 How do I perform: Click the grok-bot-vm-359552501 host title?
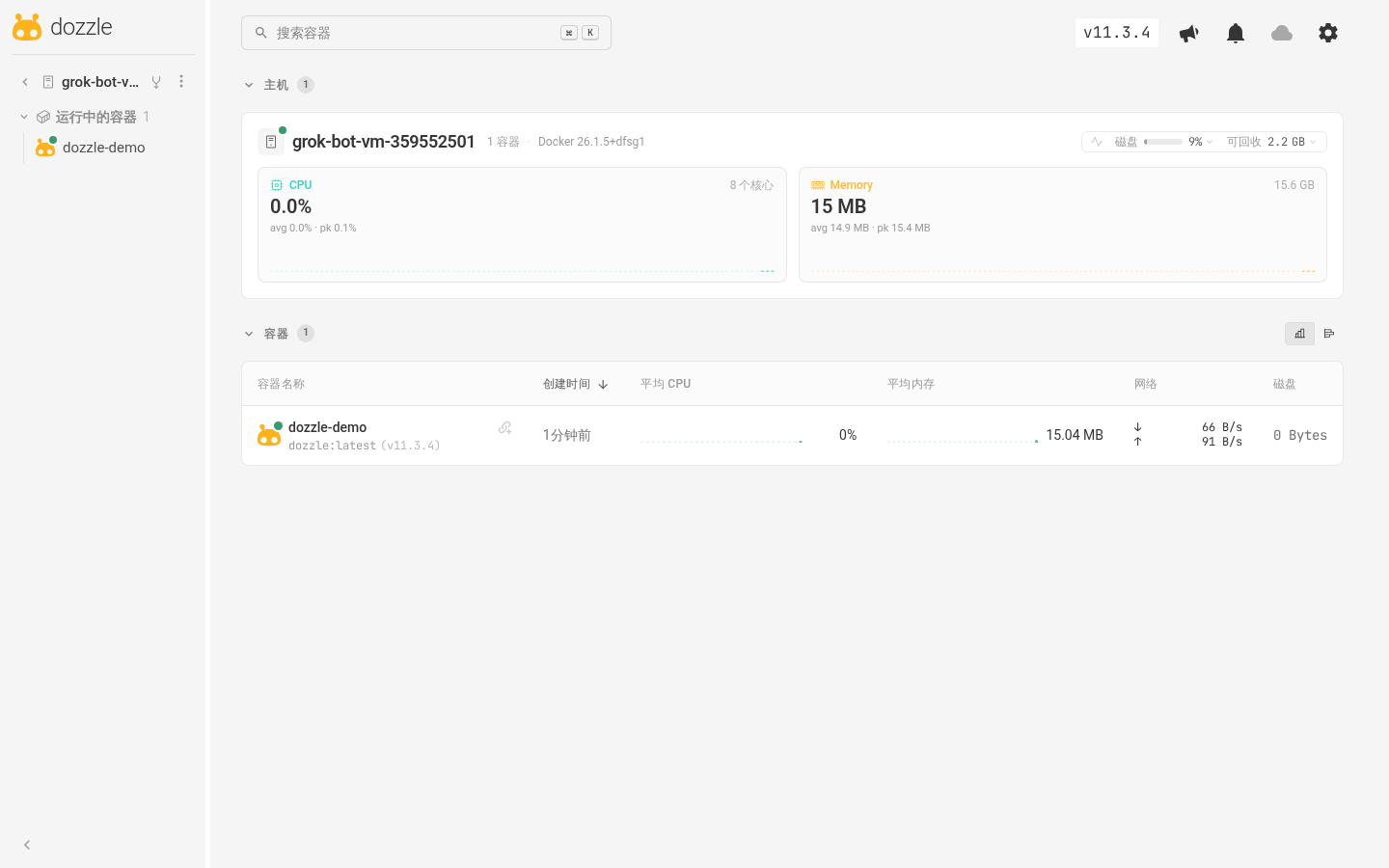384,142
